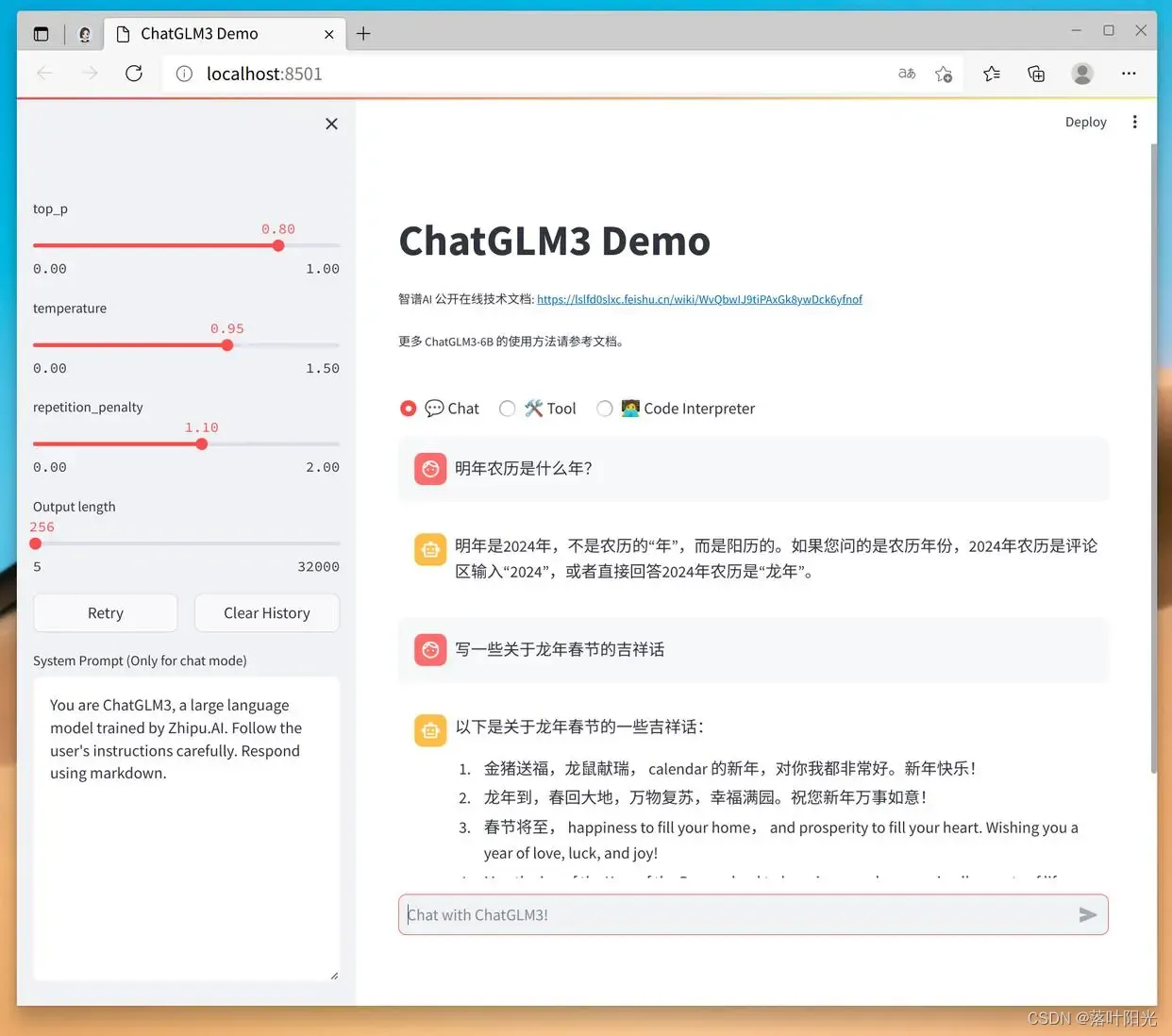The image size is (1172, 1036).
Task: Add this page to favorites
Action: (x=944, y=74)
